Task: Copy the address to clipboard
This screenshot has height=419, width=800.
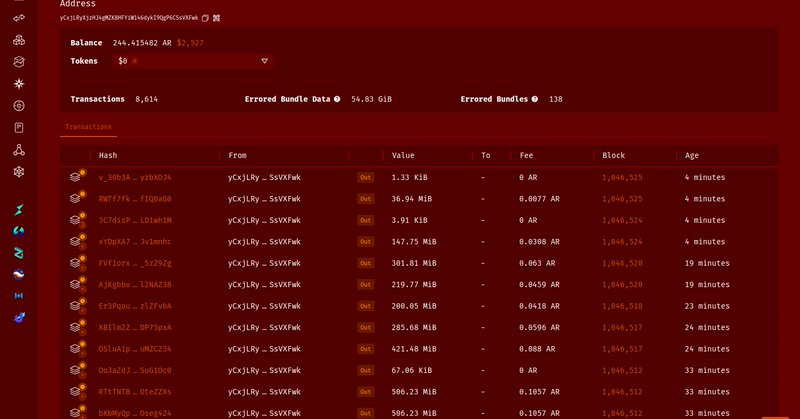Action: click(x=205, y=18)
